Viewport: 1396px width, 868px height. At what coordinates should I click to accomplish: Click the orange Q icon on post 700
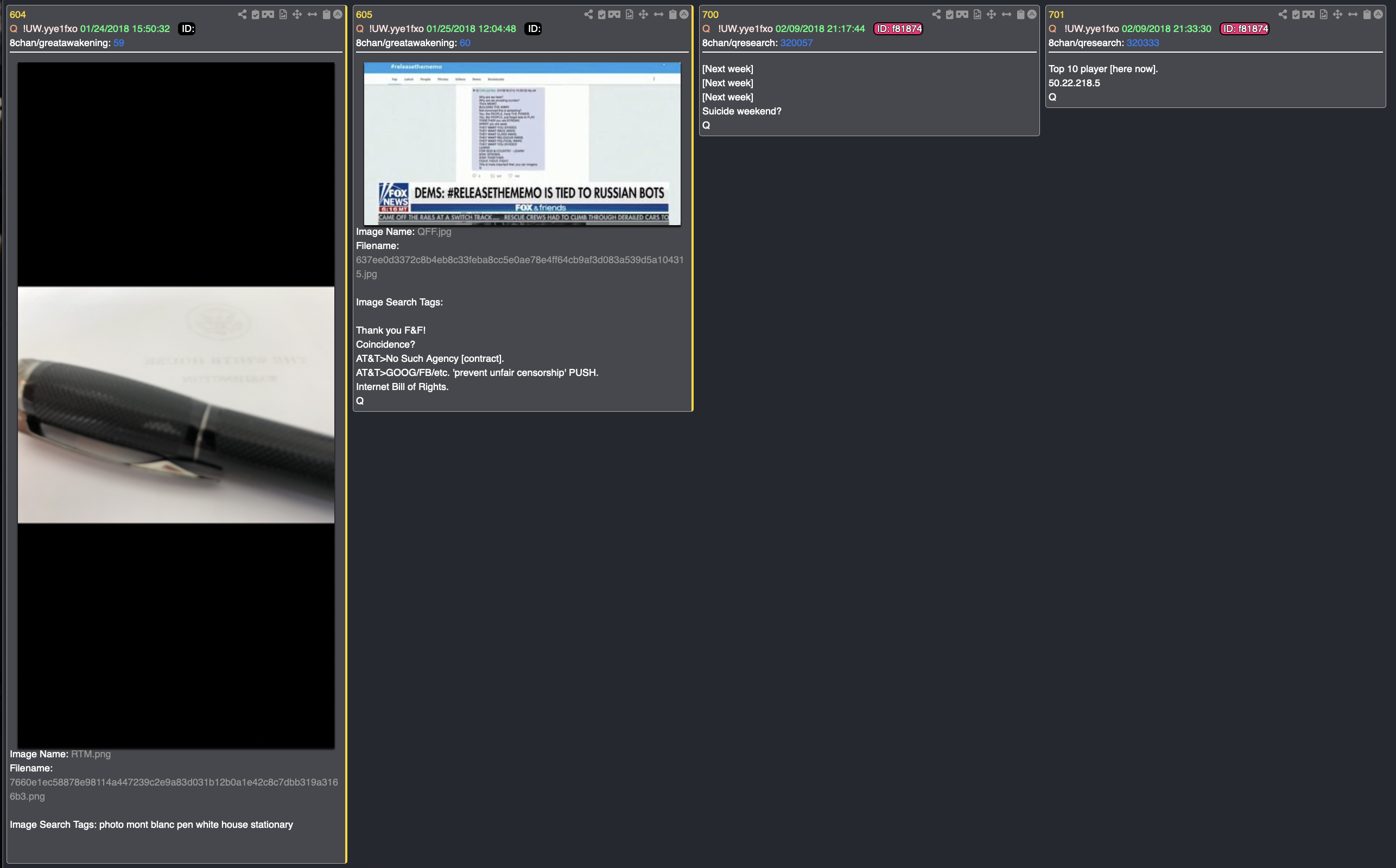coord(706,29)
